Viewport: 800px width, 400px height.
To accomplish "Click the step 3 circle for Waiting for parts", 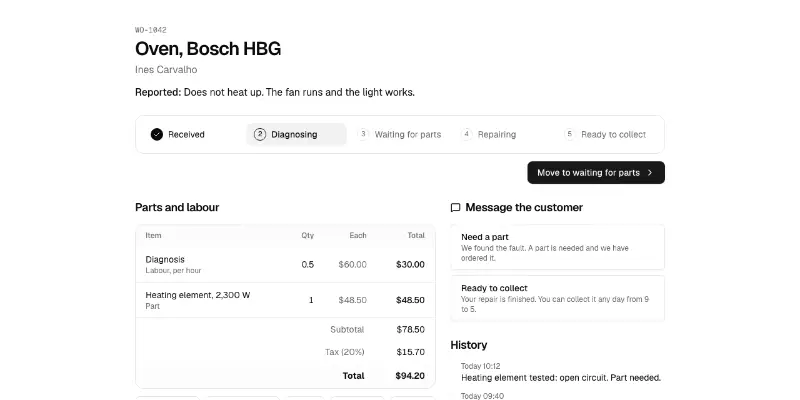I will (x=363, y=134).
